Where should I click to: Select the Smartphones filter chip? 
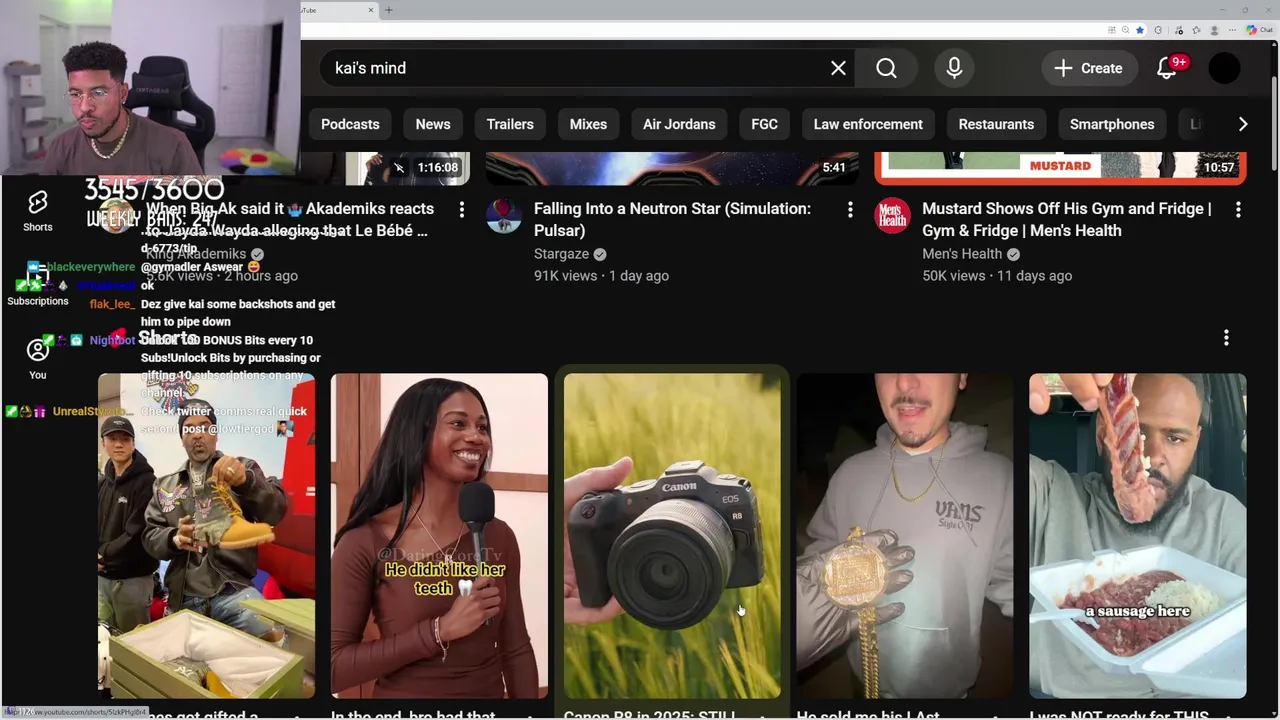coord(1112,124)
